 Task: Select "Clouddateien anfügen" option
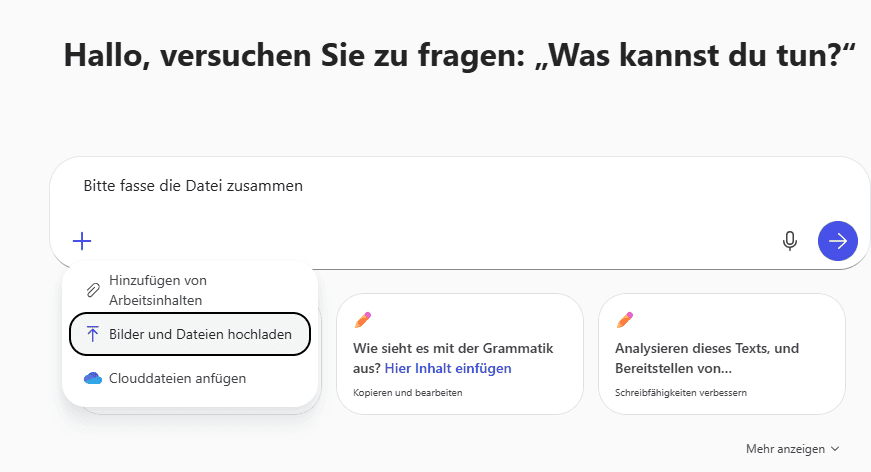177,378
